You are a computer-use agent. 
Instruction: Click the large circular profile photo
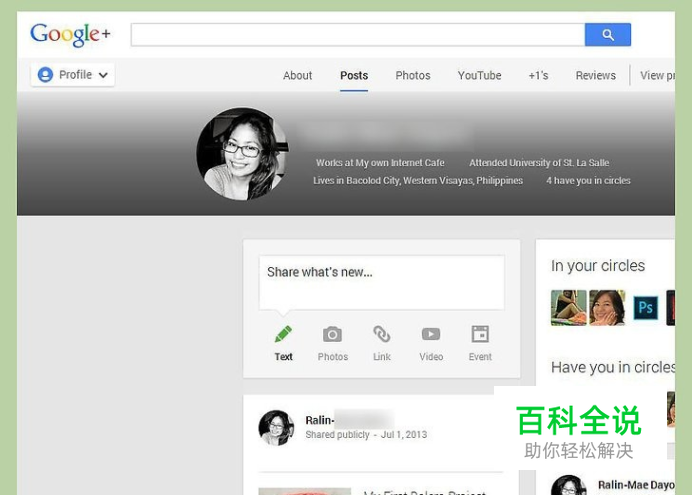click(242, 154)
